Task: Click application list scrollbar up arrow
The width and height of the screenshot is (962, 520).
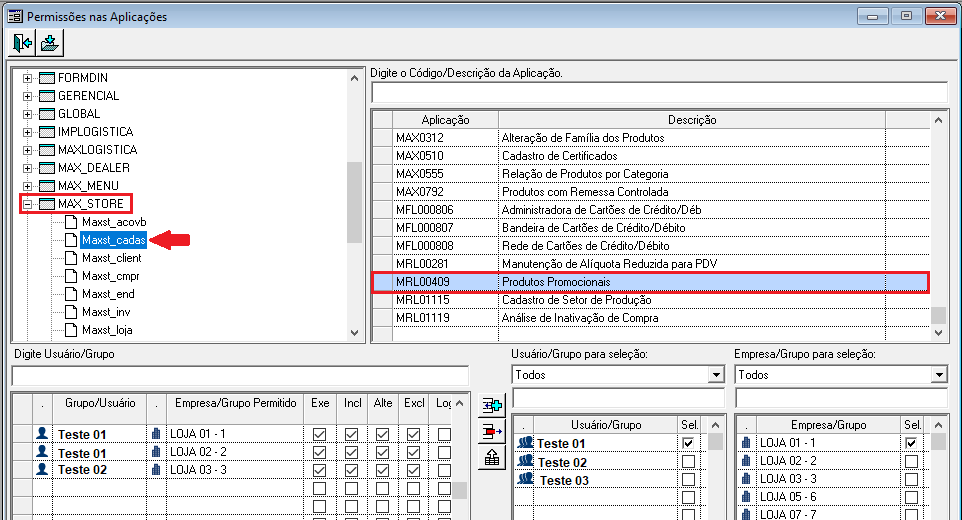Action: pyautogui.click(x=938, y=120)
